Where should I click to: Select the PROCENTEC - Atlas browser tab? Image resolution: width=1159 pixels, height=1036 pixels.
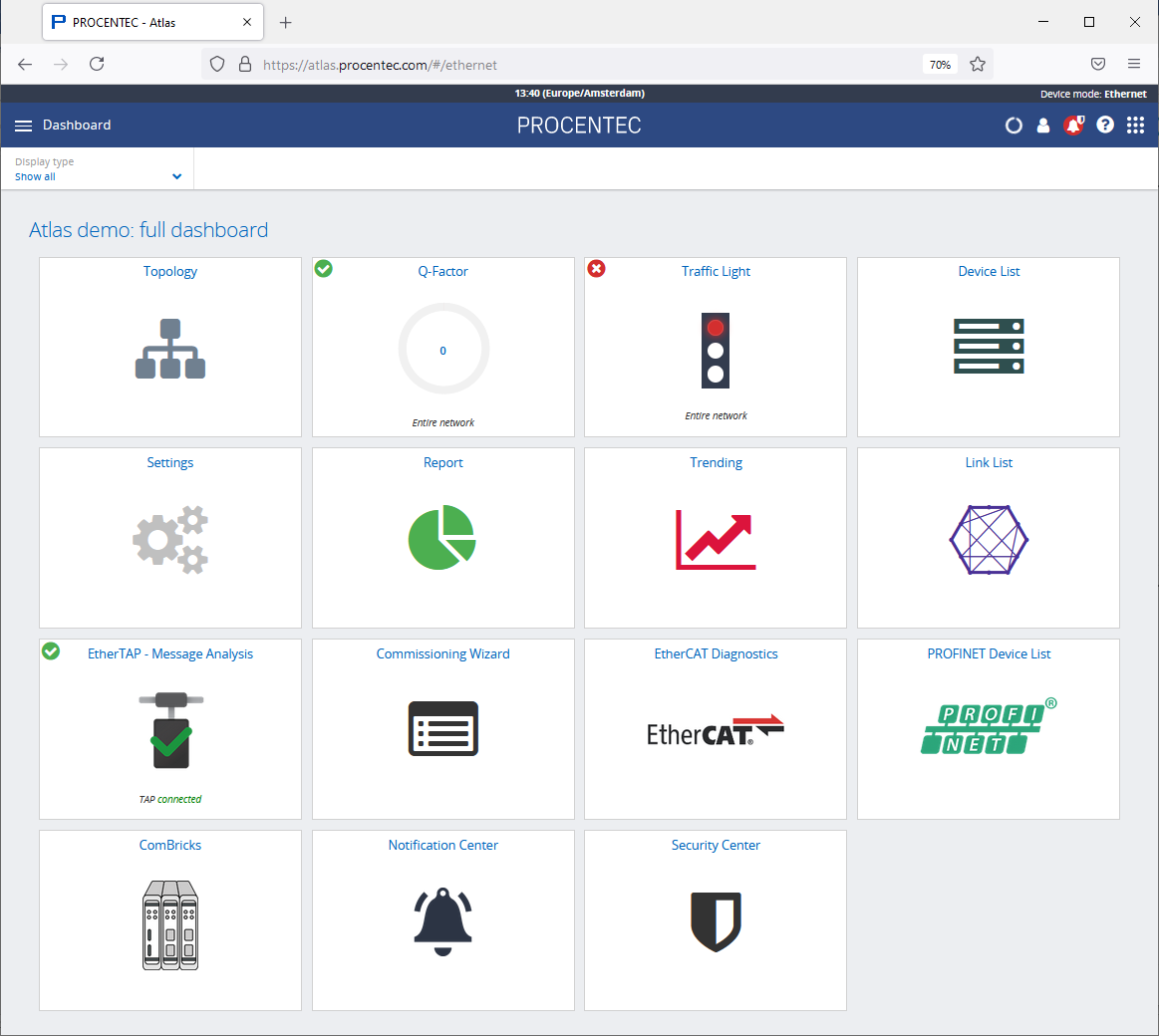[153, 22]
